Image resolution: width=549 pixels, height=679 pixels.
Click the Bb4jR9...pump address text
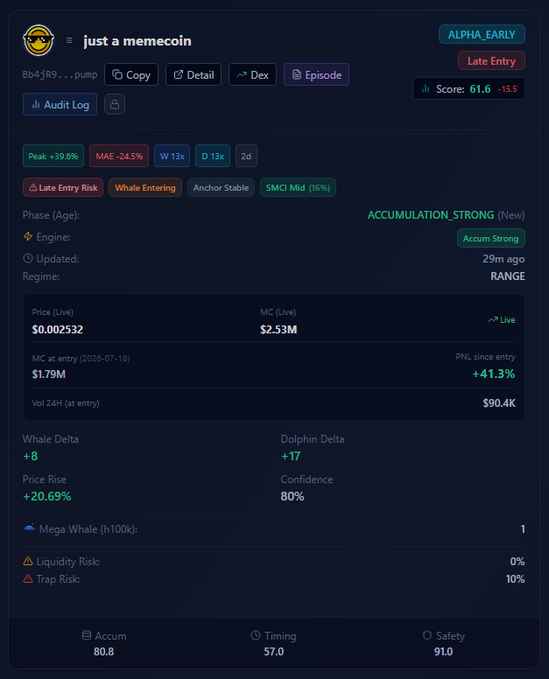point(60,75)
